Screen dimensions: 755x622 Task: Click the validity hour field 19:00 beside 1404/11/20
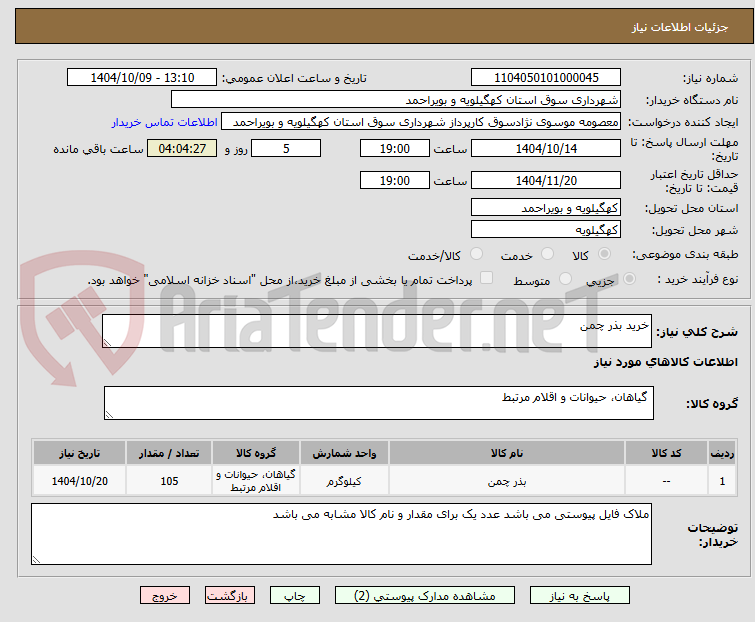tap(395, 181)
